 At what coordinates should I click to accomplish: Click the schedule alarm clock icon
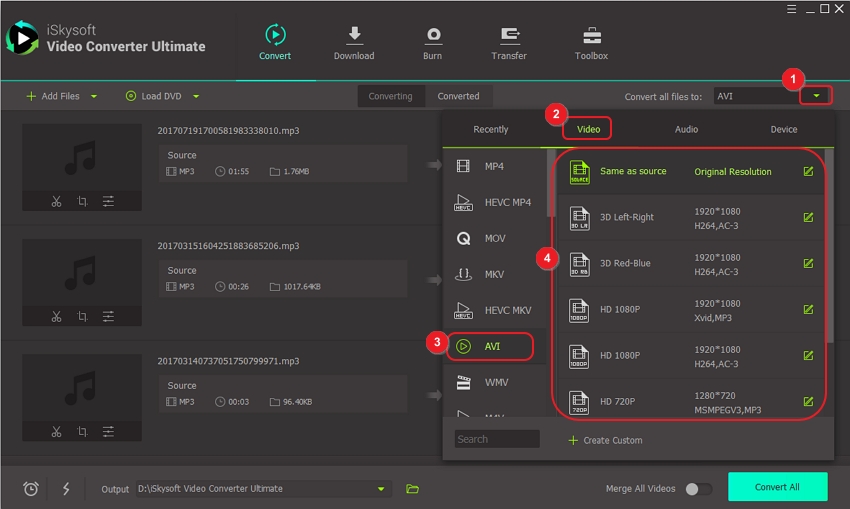[31, 489]
